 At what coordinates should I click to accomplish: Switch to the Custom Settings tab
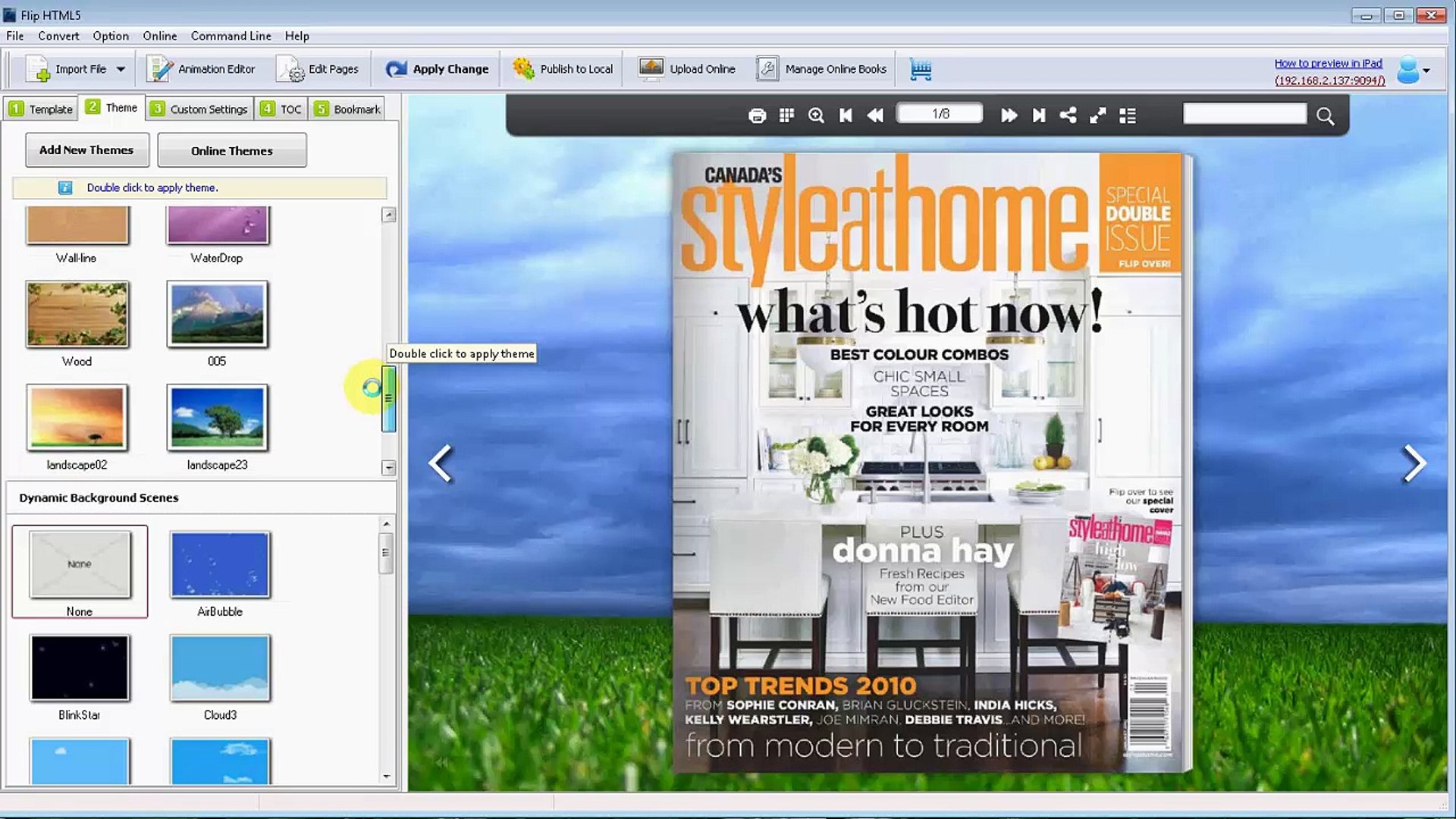(x=199, y=108)
